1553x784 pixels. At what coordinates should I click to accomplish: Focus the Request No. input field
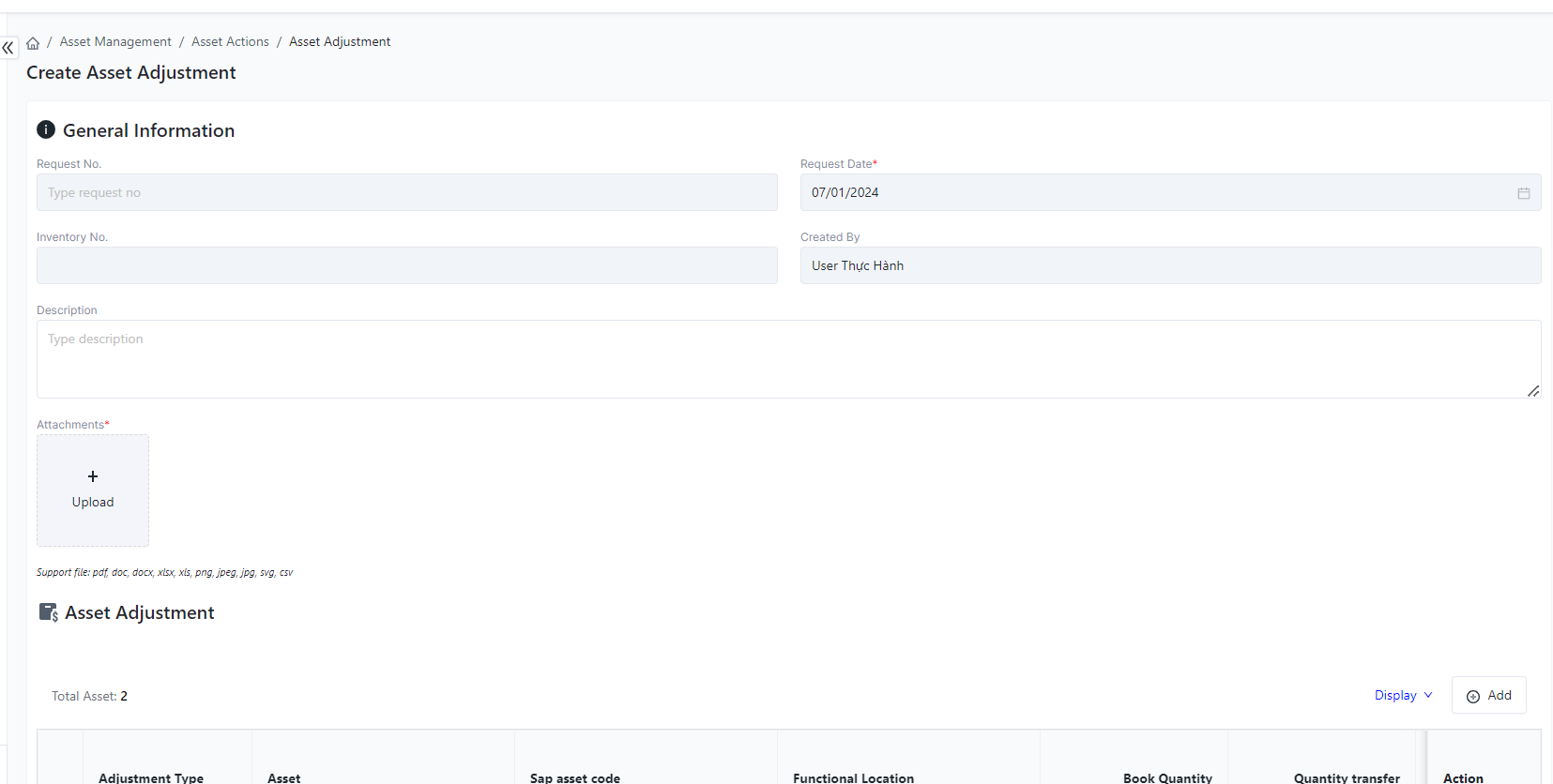(406, 192)
